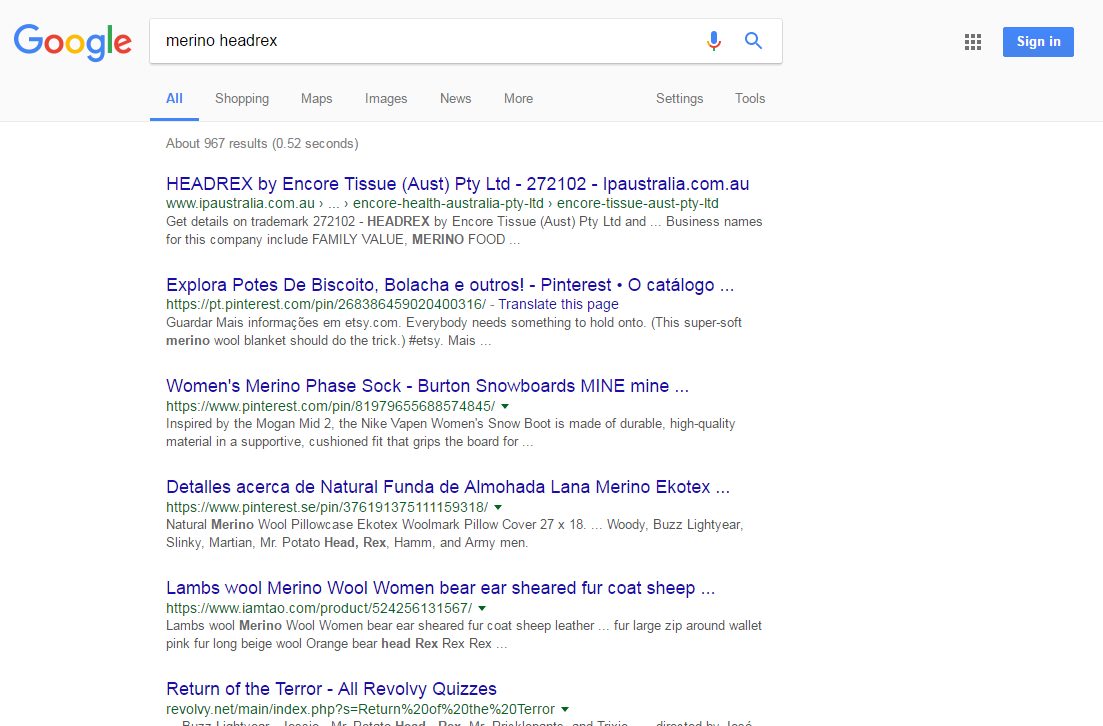The height and width of the screenshot is (726, 1103).
Task: Open Lambs wool Merino Wool Women result
Action: 440,587
